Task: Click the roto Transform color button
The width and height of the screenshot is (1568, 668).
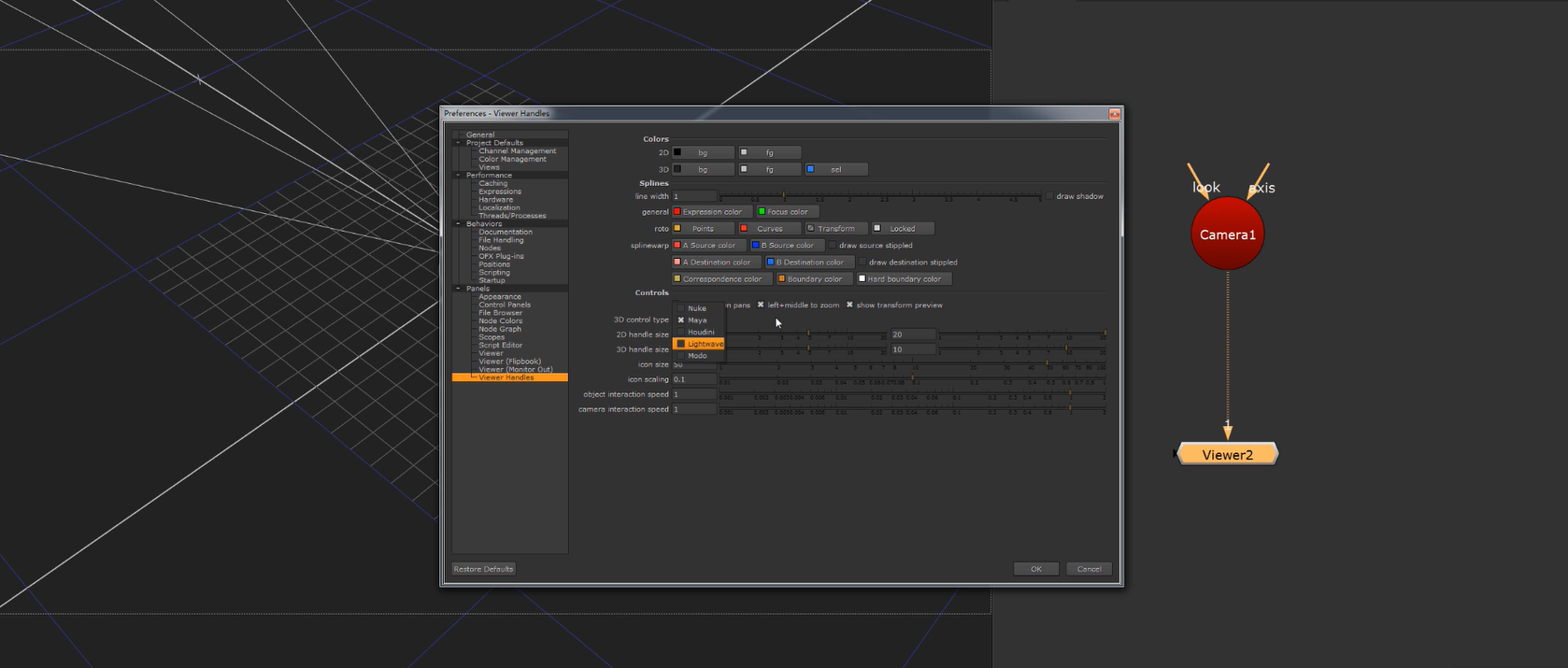Action: [835, 229]
